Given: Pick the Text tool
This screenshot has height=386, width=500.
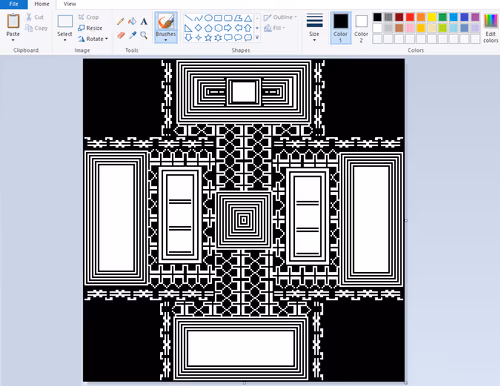Looking at the screenshot, I should 144,22.
